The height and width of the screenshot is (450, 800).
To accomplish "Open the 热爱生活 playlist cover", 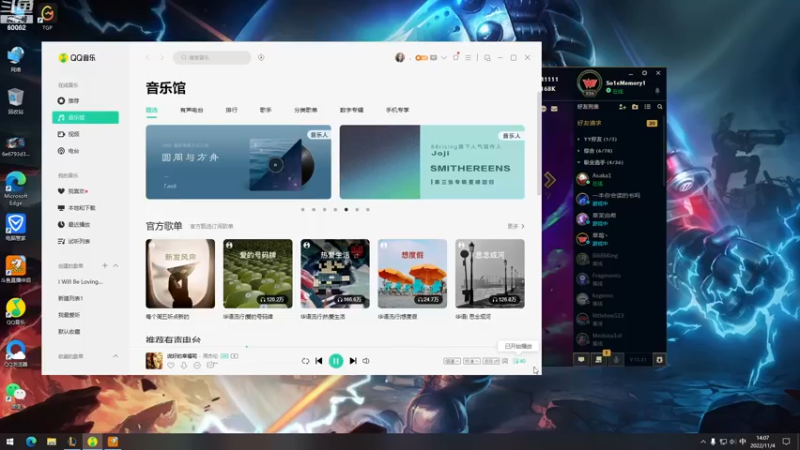I will (x=335, y=273).
